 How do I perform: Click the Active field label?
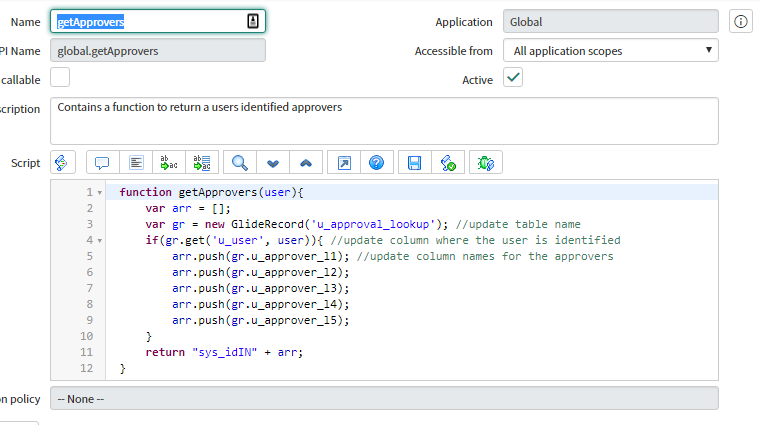477,80
